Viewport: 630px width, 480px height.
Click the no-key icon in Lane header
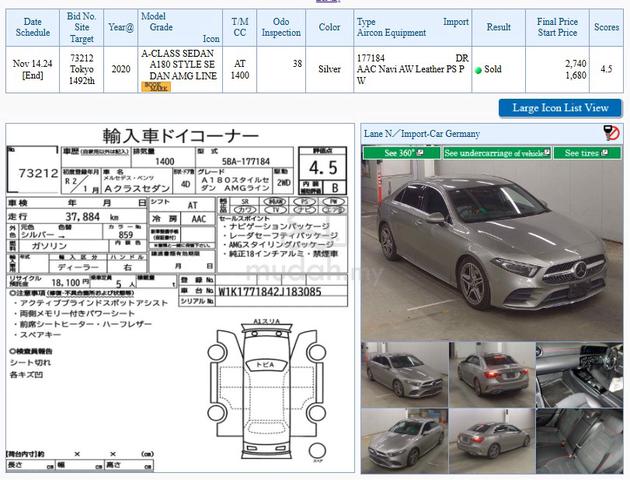612,133
